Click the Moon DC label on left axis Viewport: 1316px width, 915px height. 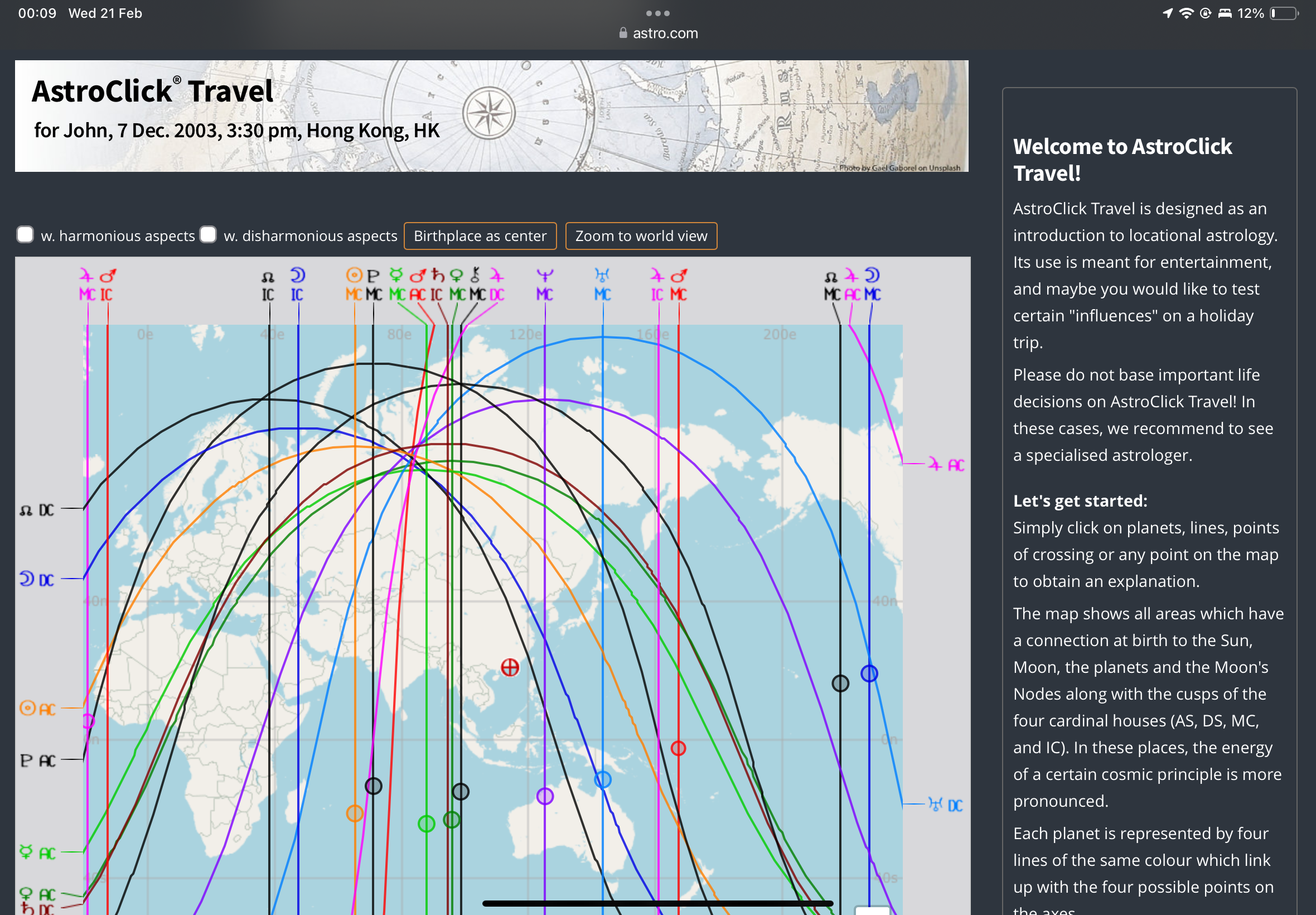click(37, 579)
